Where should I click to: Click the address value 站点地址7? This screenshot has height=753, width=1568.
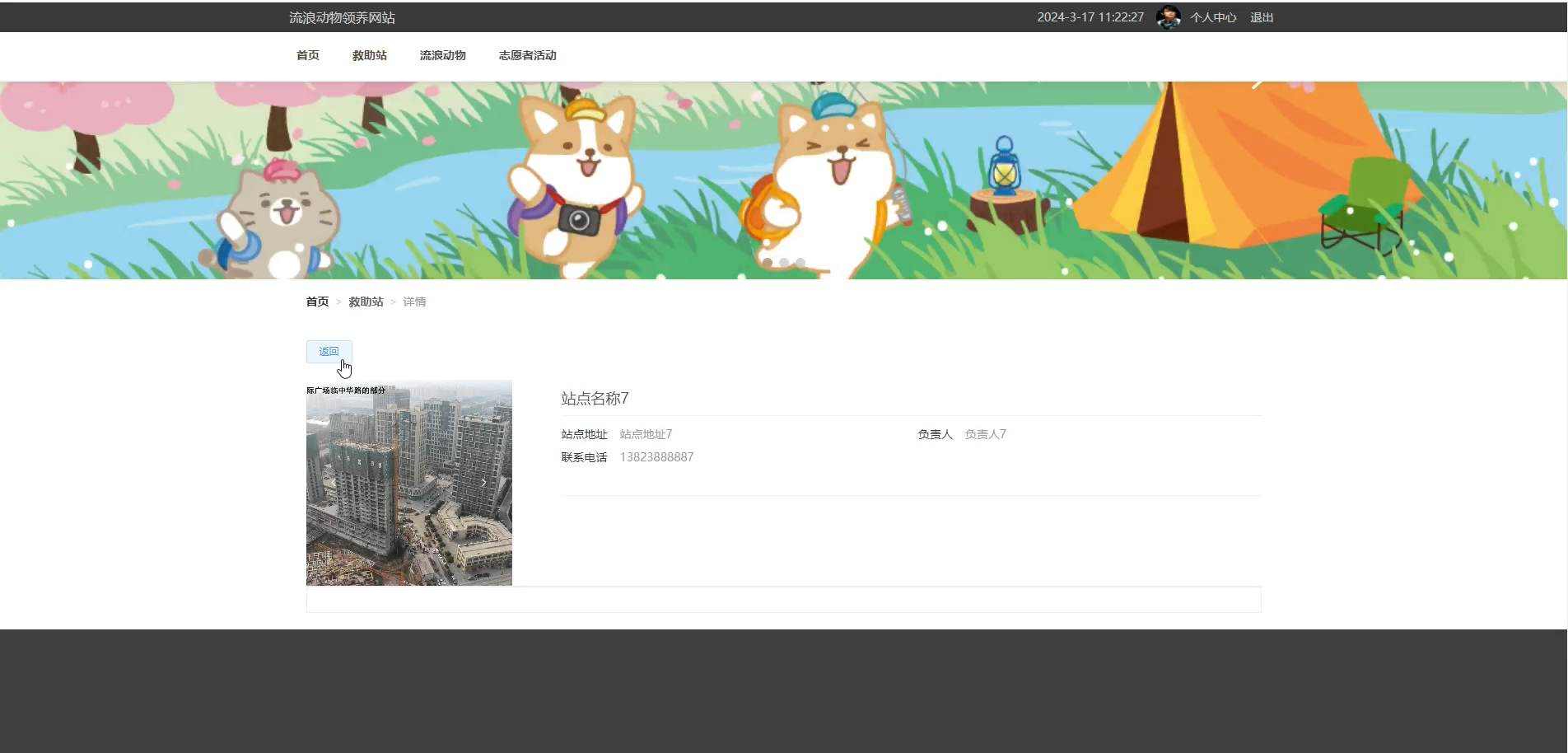point(646,434)
